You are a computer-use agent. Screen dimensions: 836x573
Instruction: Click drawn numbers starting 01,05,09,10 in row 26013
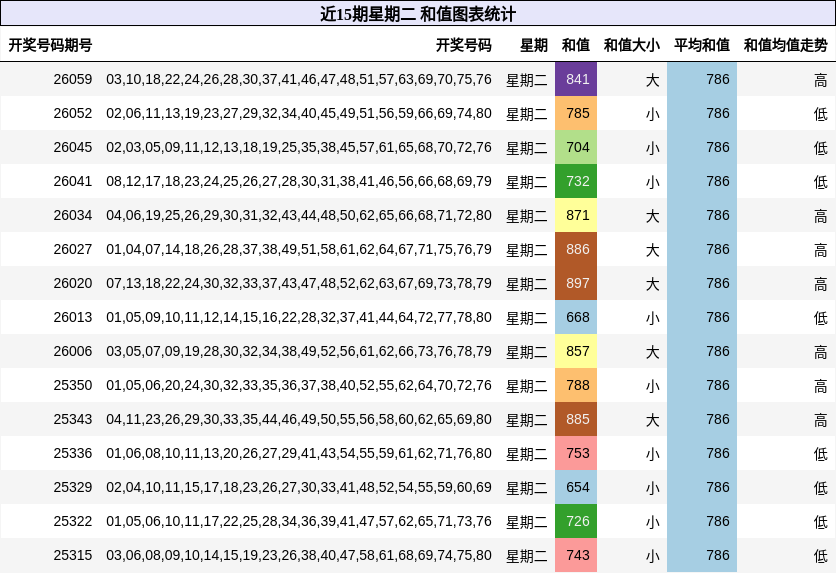(x=299, y=318)
